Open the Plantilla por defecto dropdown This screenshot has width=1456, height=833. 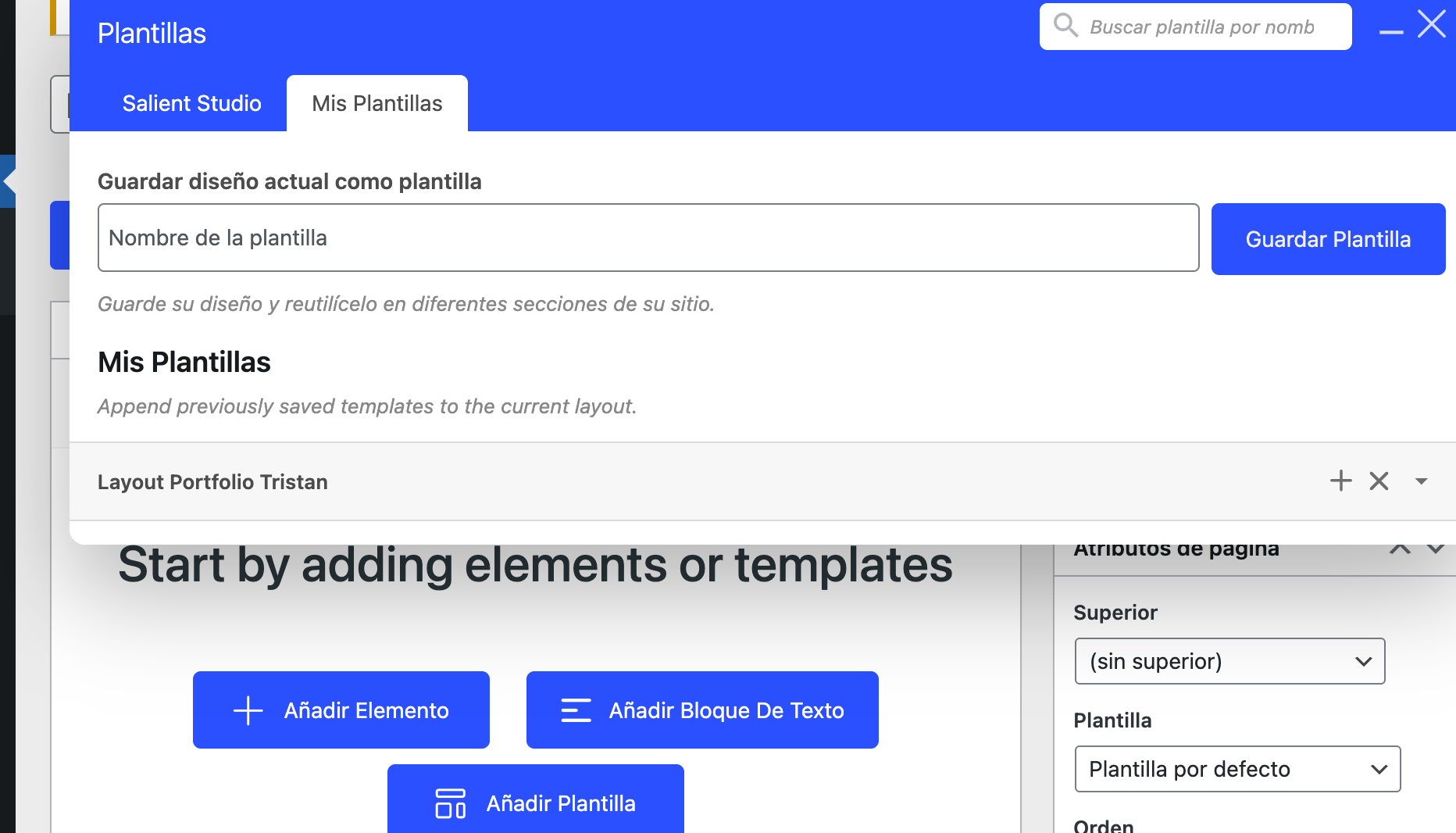(x=1237, y=769)
